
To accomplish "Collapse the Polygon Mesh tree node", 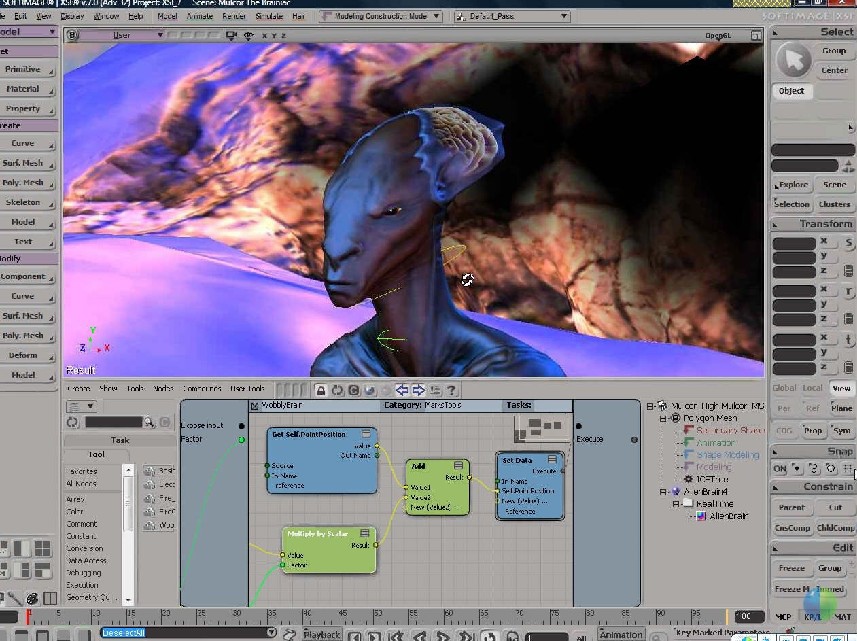I will 662,418.
